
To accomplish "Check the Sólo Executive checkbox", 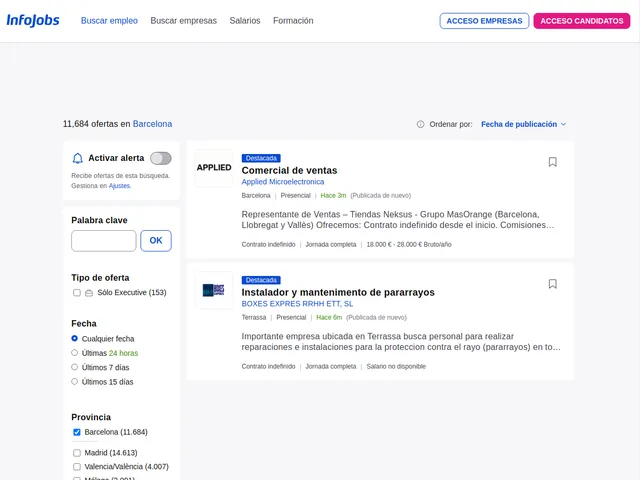I will pos(77,293).
